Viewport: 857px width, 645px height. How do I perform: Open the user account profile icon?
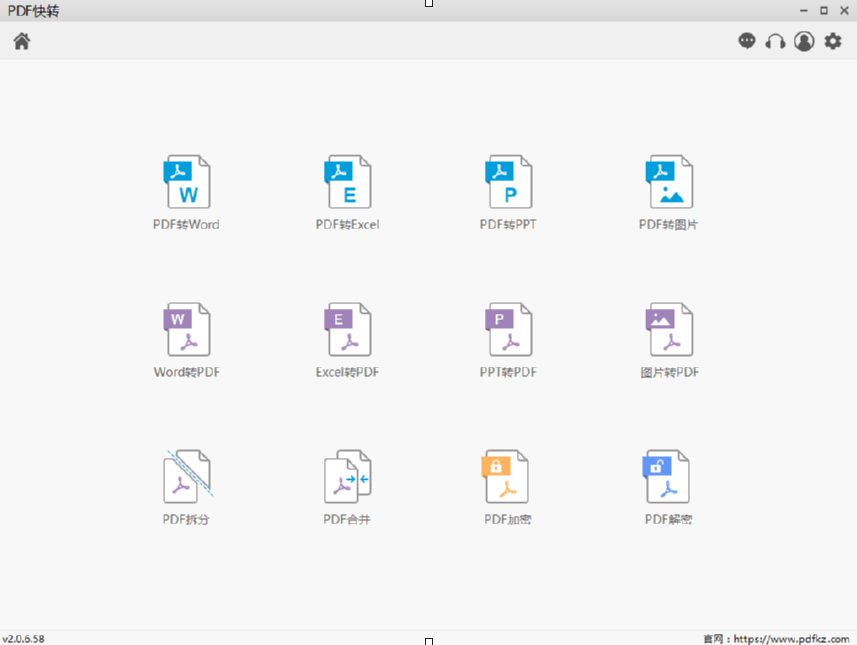pos(804,41)
